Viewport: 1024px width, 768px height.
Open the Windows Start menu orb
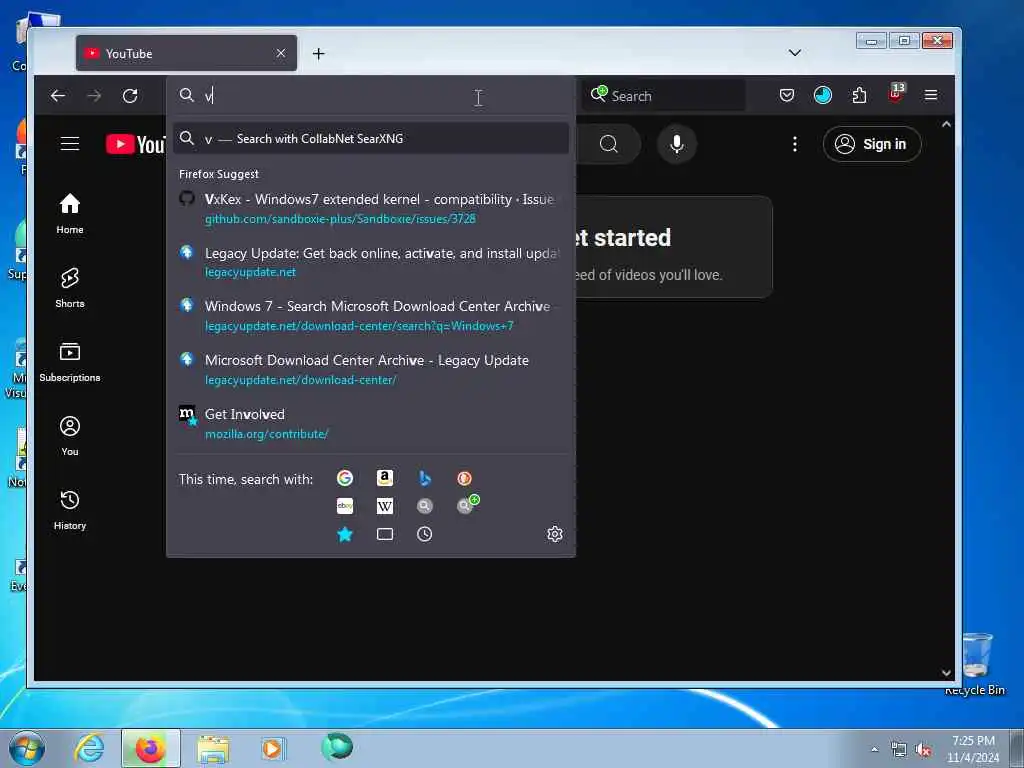[x=27, y=748]
